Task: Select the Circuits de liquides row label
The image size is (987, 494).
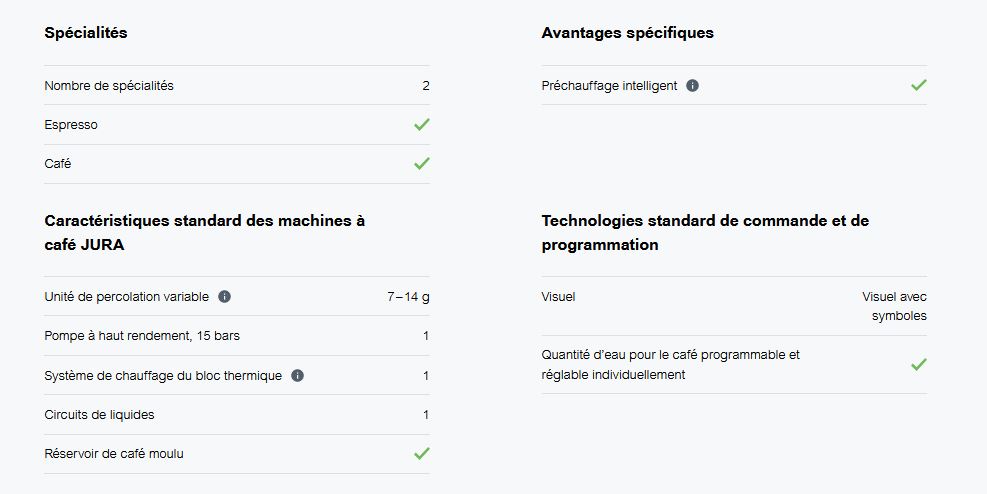Action: click(99, 415)
